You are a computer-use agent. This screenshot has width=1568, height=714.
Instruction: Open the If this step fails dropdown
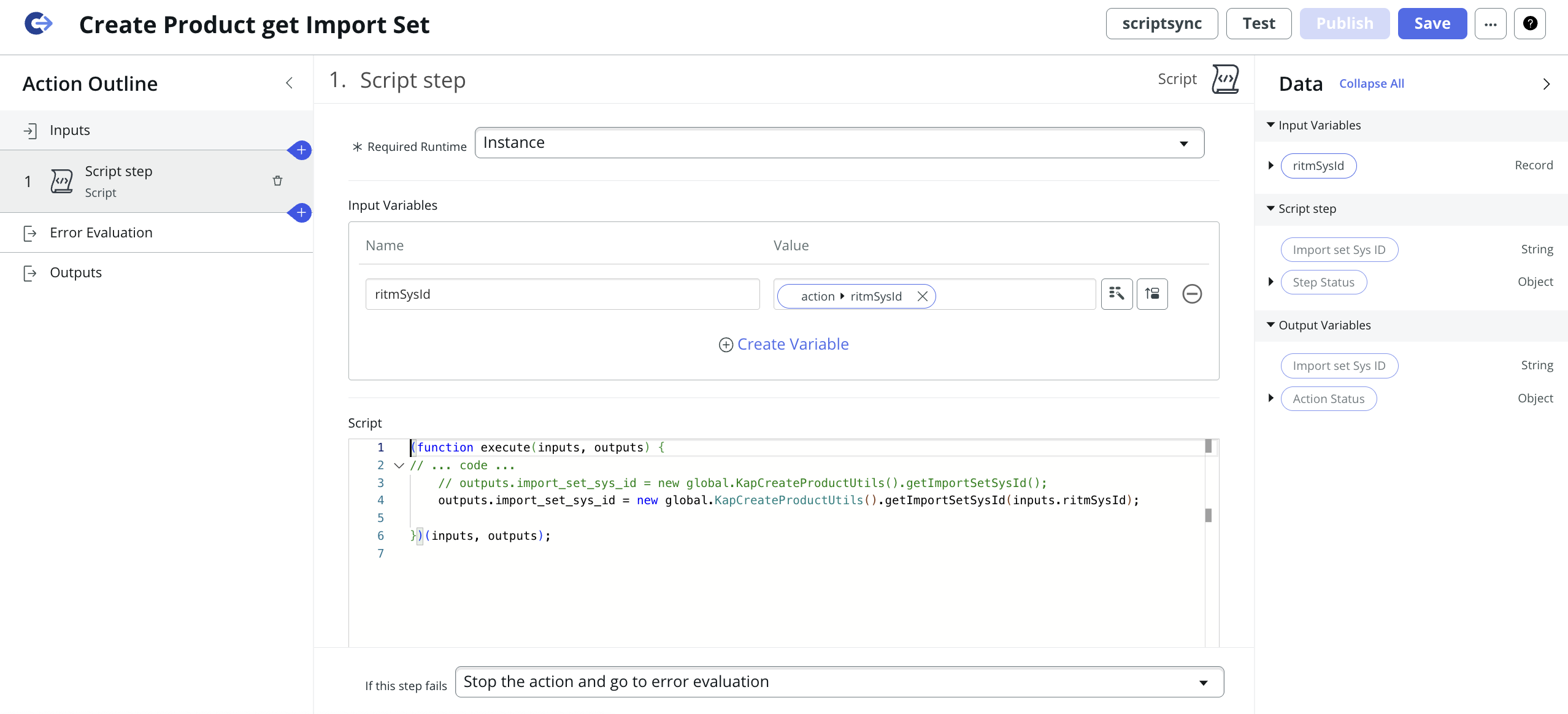pyautogui.click(x=839, y=682)
